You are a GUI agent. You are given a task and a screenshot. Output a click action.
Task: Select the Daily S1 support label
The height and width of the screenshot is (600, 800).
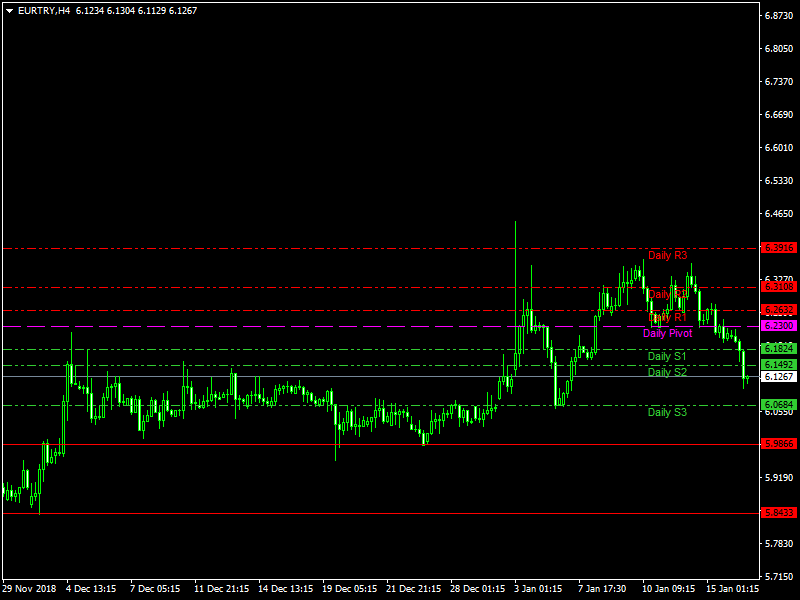point(667,356)
